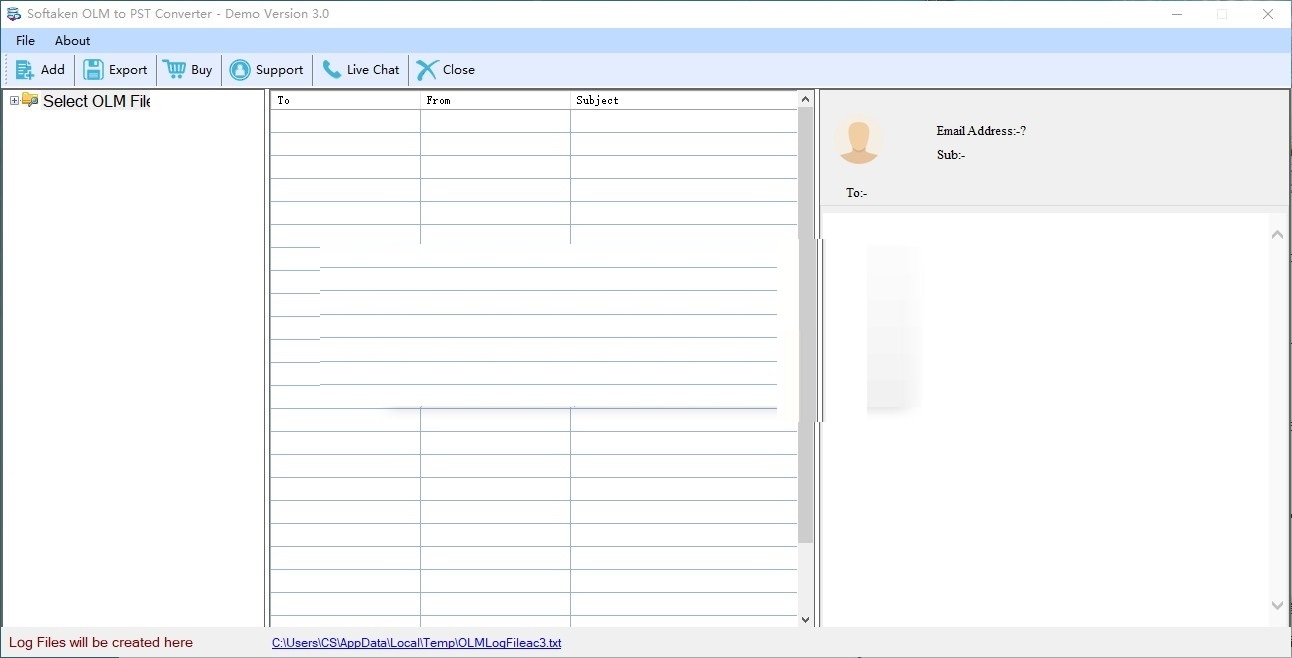This screenshot has width=1292, height=658.
Task: Click the Live Chat button label
Action: pos(373,70)
